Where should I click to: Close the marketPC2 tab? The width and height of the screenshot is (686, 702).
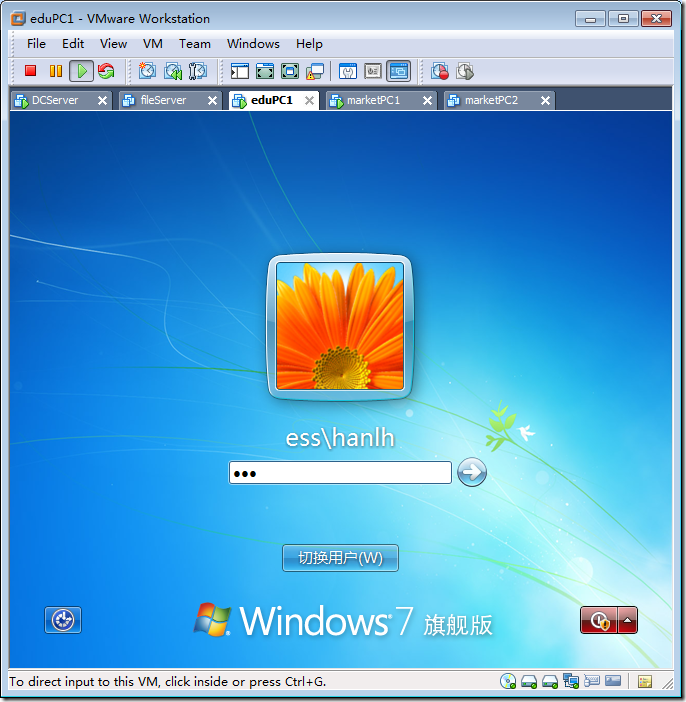[x=545, y=101]
